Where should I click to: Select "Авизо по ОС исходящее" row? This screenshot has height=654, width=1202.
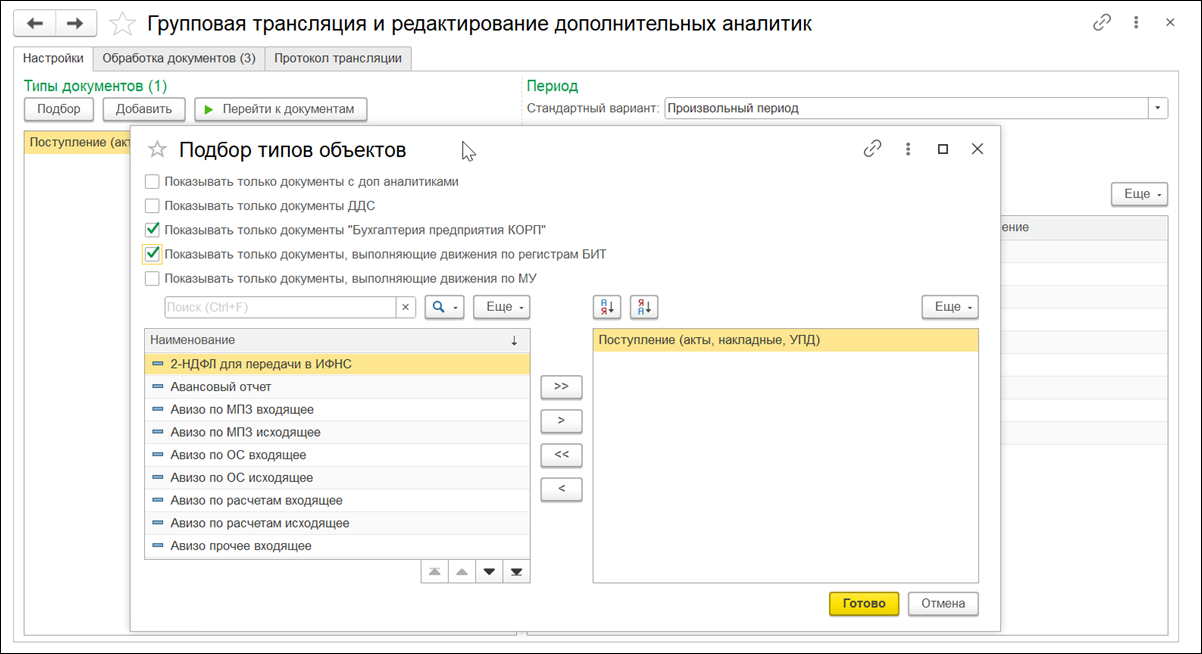337,478
